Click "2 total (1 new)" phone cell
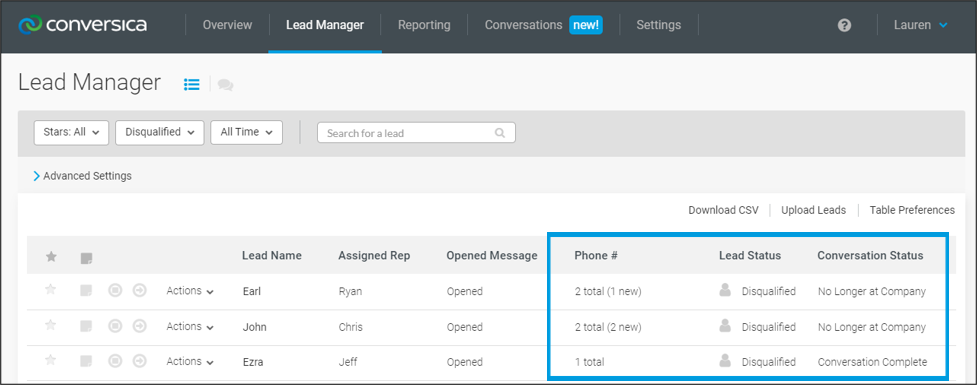977x385 pixels. (608, 291)
